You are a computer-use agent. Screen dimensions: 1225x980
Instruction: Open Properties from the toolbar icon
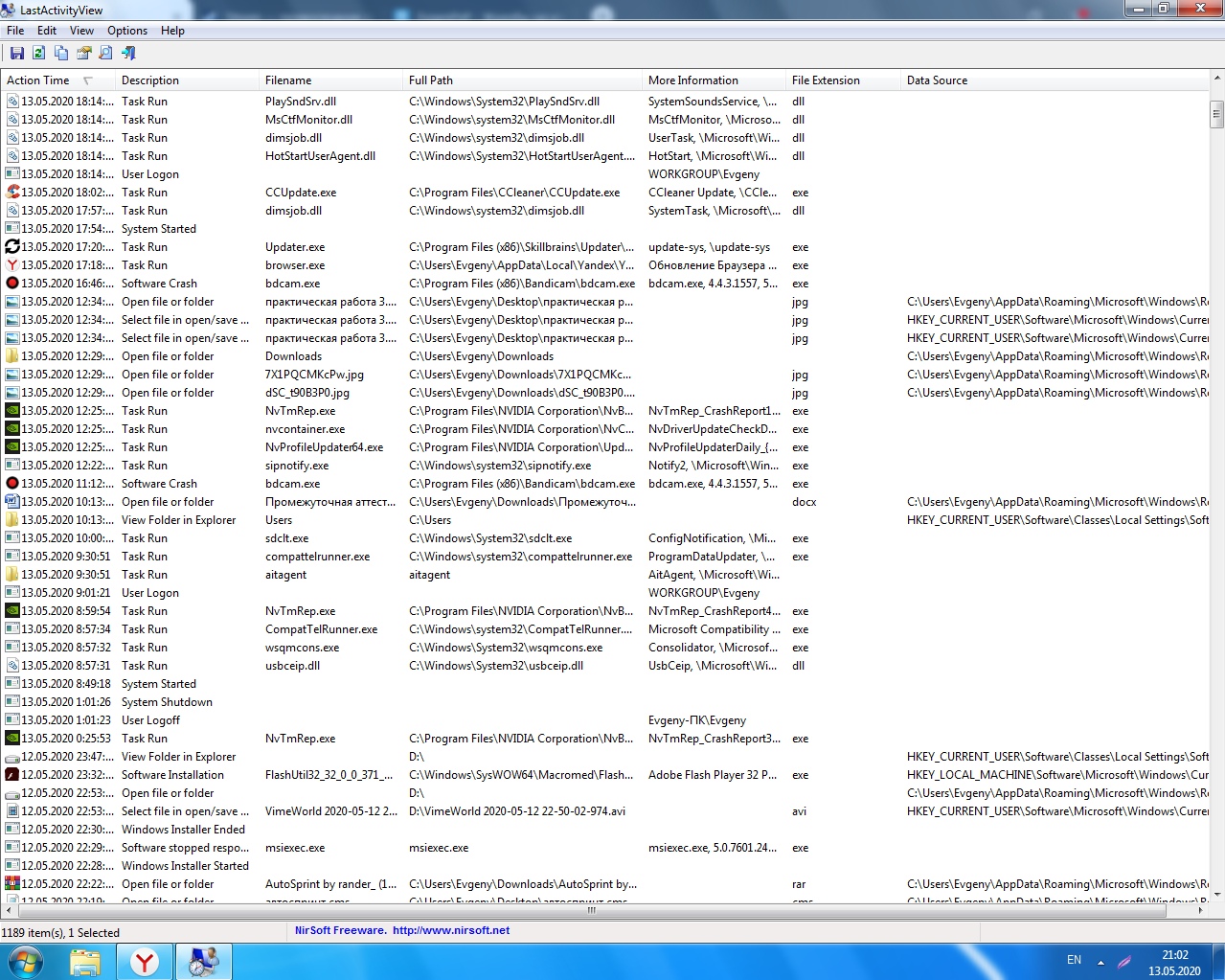83,54
